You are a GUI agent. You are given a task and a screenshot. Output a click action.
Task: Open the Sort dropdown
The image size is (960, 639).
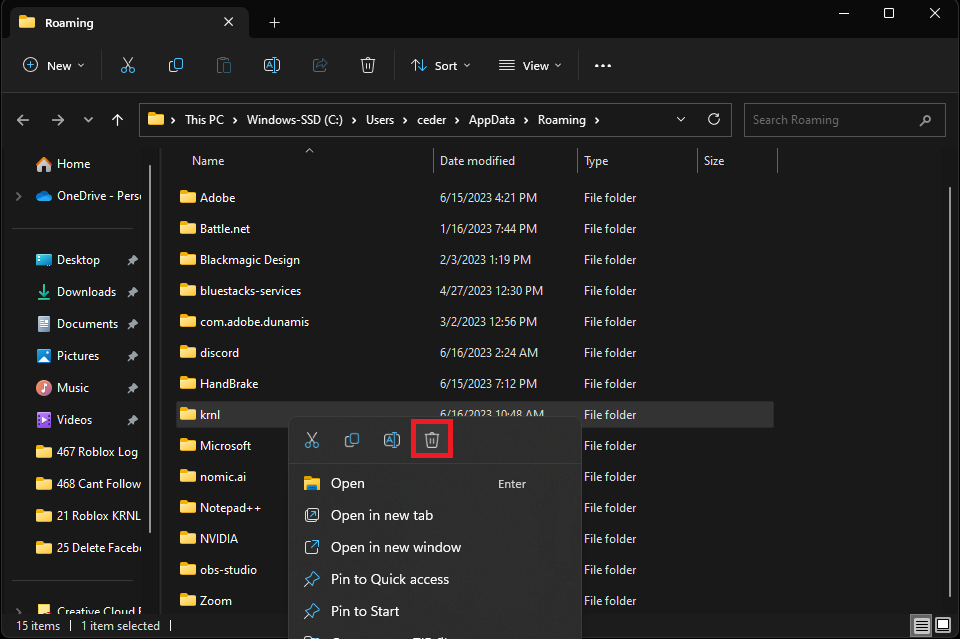440,65
